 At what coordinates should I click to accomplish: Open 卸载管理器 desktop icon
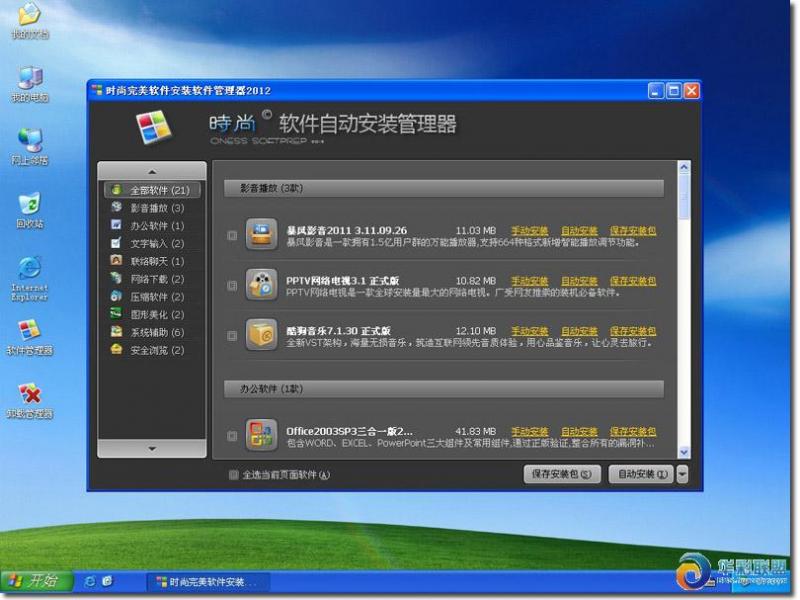[x=29, y=396]
